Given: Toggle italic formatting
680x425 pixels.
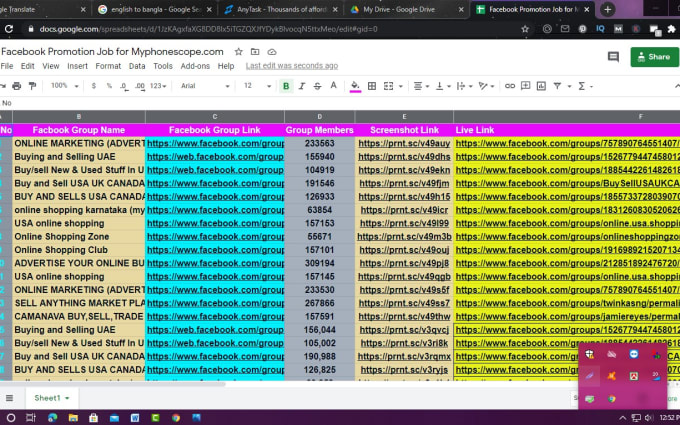Looking at the screenshot, I should pos(302,86).
